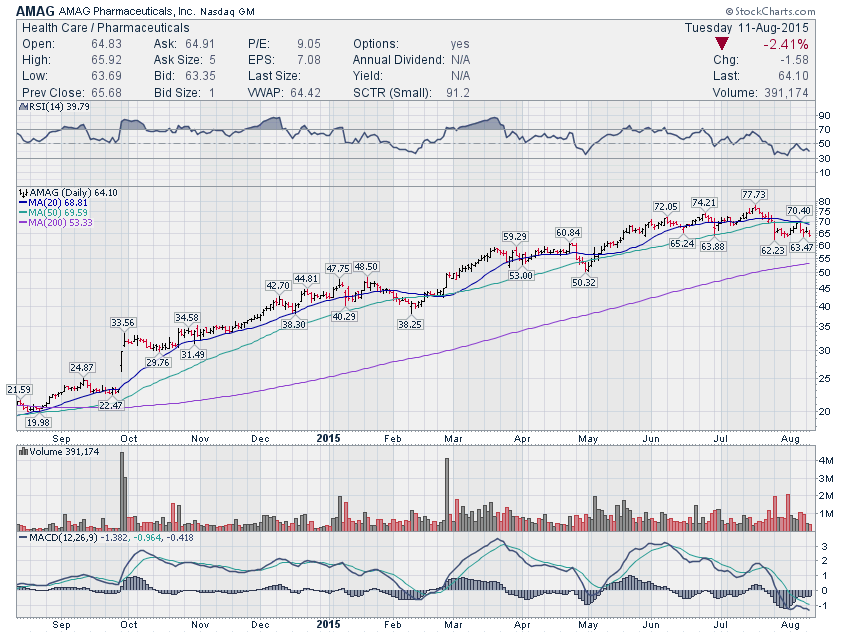Click the MACD line legend marker
Screen dimensions: 850x633
tap(23, 538)
